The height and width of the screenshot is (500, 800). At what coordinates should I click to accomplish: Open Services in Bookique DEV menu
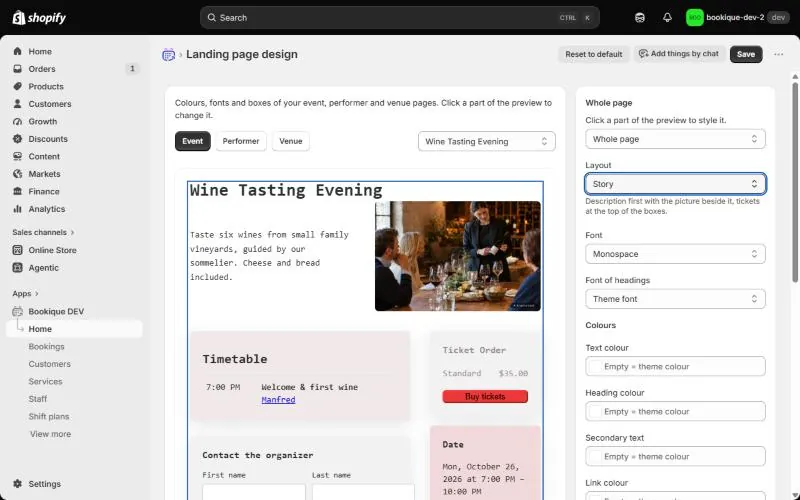(45, 381)
